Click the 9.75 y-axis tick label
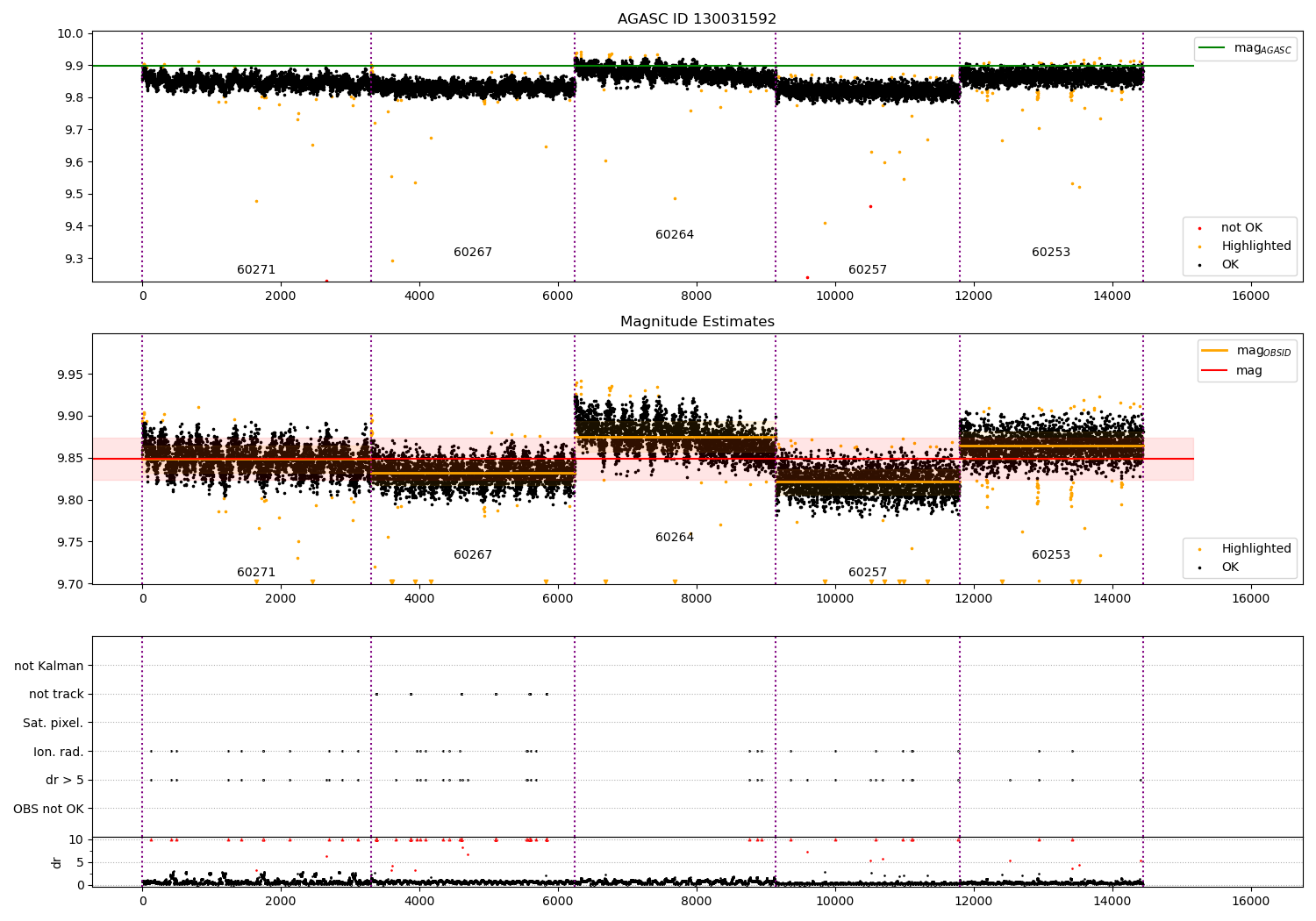This screenshot has width=1316, height=921. pos(72,543)
